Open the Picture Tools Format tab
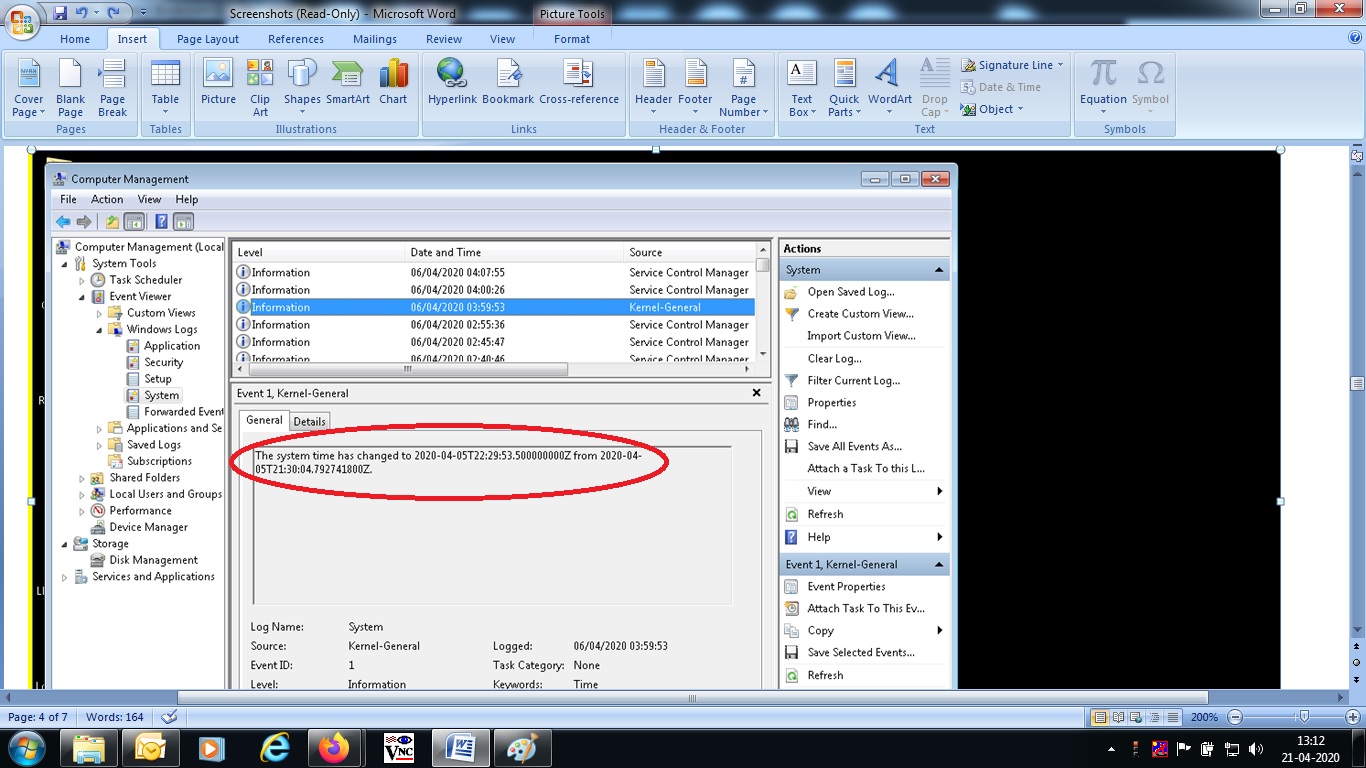The width and height of the screenshot is (1366, 768). (572, 39)
